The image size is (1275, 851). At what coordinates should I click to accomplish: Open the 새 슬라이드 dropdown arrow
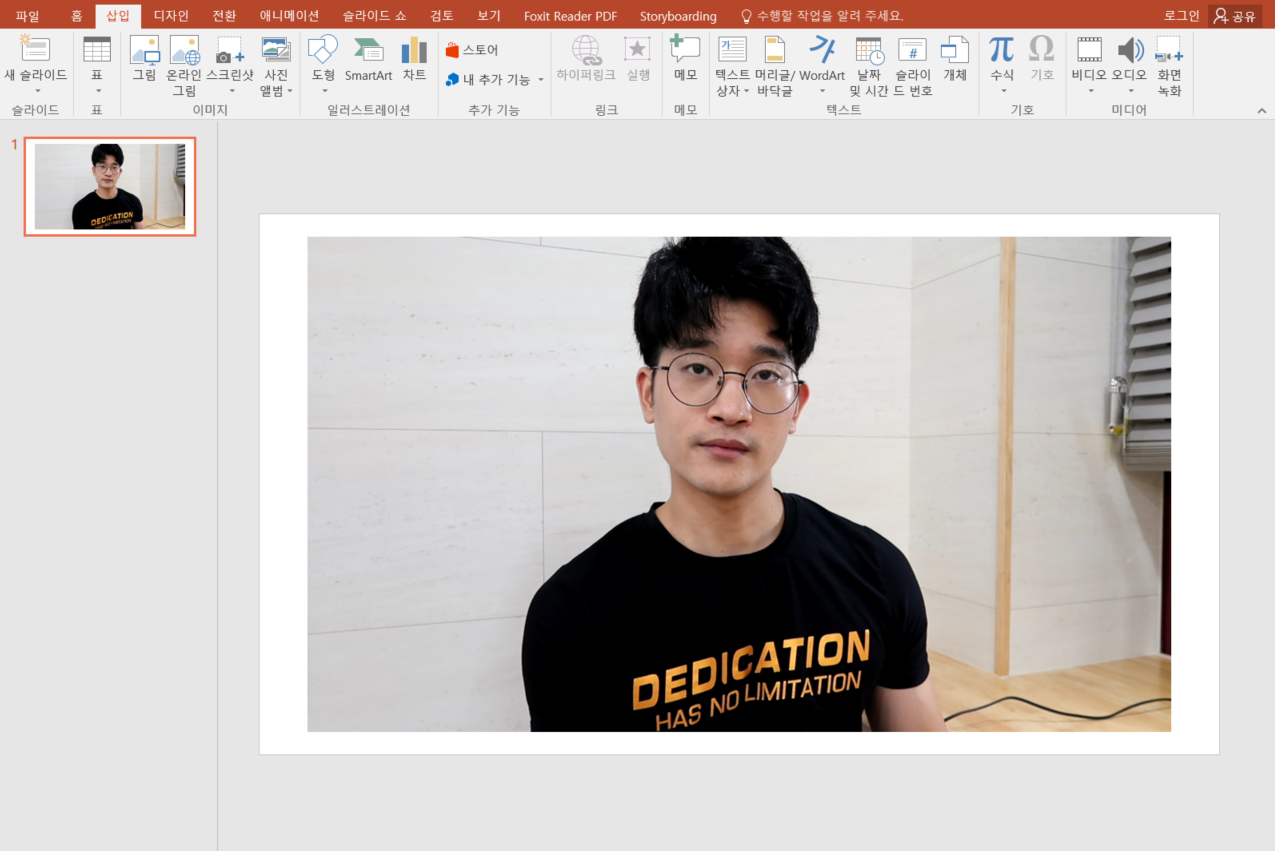point(37,92)
